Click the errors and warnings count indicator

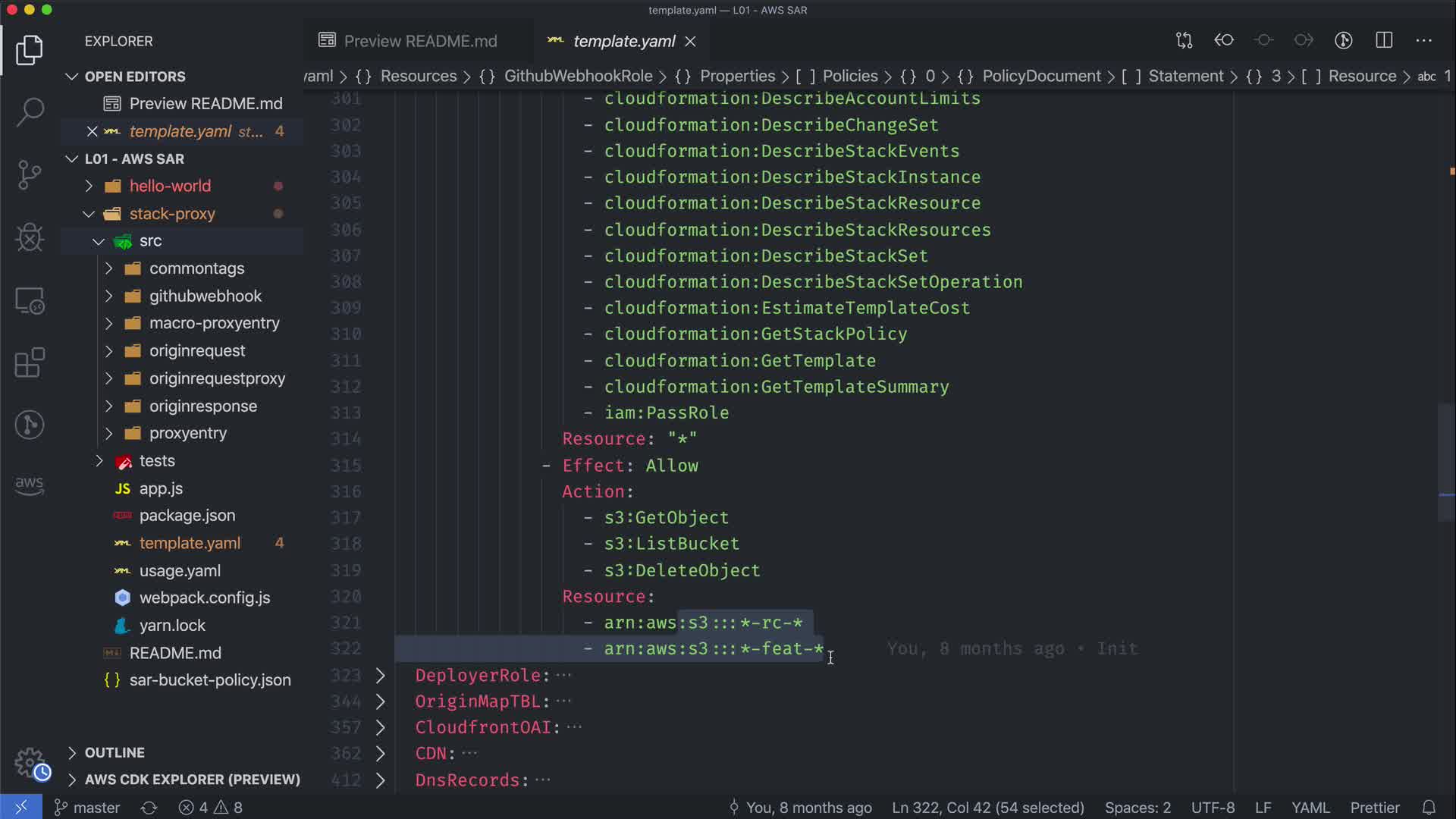point(210,808)
